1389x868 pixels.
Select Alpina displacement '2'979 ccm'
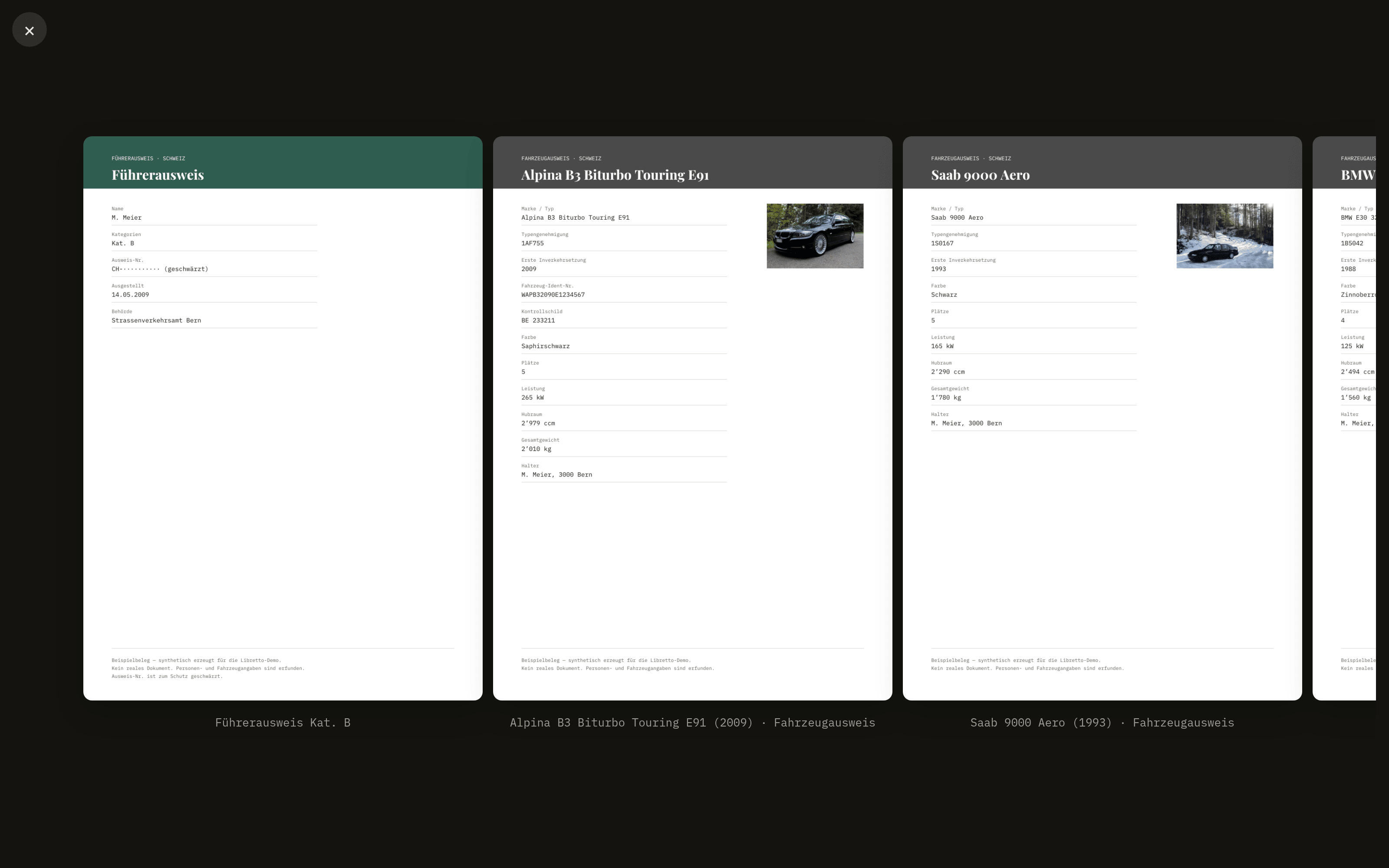tap(538, 424)
